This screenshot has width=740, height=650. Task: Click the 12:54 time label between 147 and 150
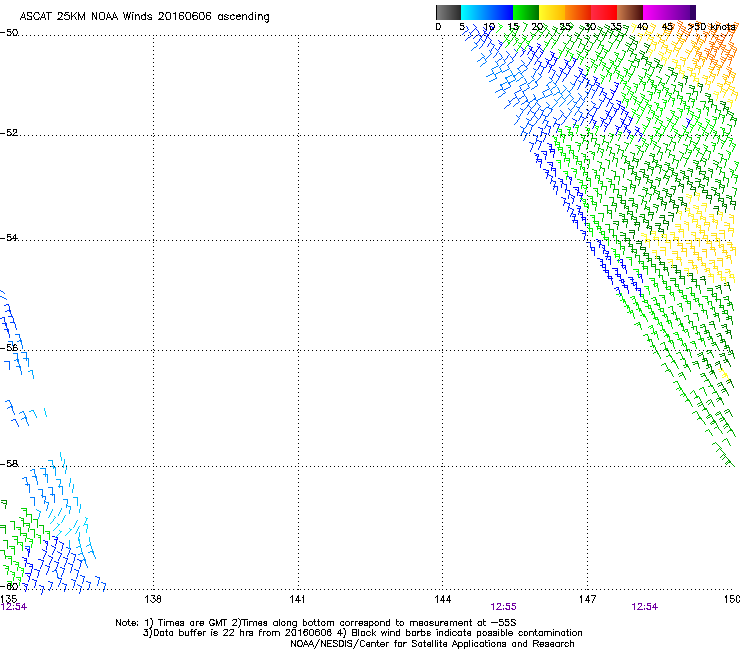[x=645, y=607]
